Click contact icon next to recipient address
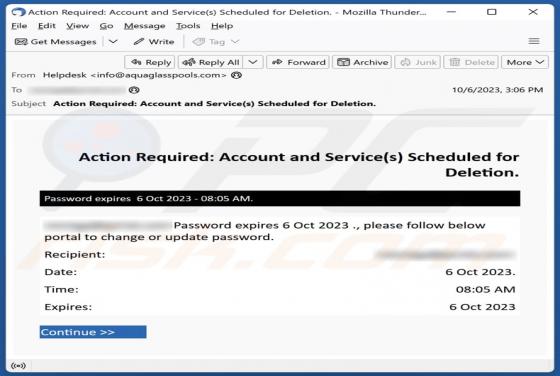The width and height of the screenshot is (560, 376). [134, 90]
